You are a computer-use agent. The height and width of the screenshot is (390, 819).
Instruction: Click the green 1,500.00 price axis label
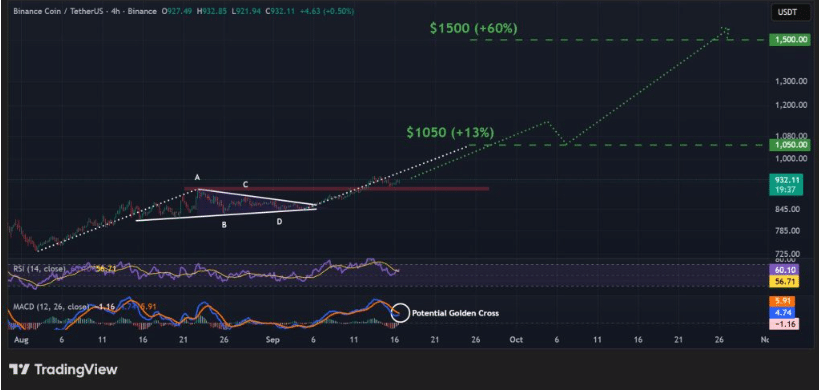click(x=790, y=40)
